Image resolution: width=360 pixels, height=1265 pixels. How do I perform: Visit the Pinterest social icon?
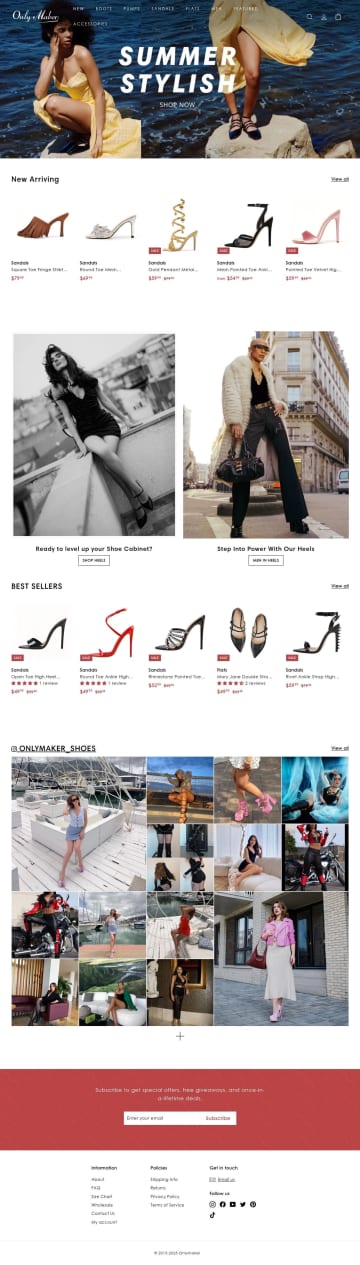[x=253, y=1204]
